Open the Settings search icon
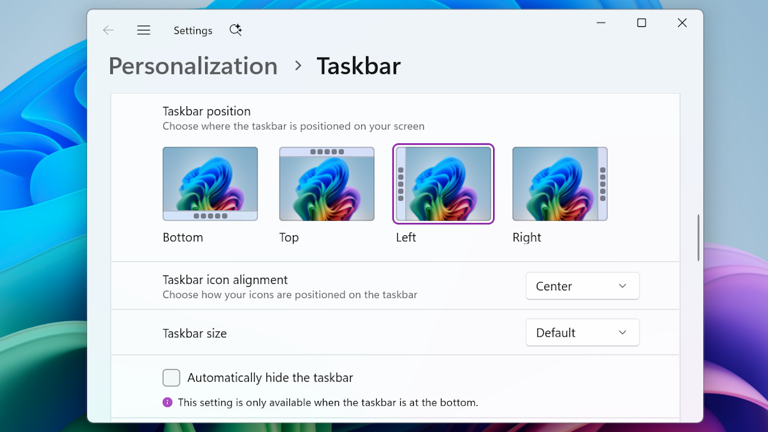 click(236, 30)
